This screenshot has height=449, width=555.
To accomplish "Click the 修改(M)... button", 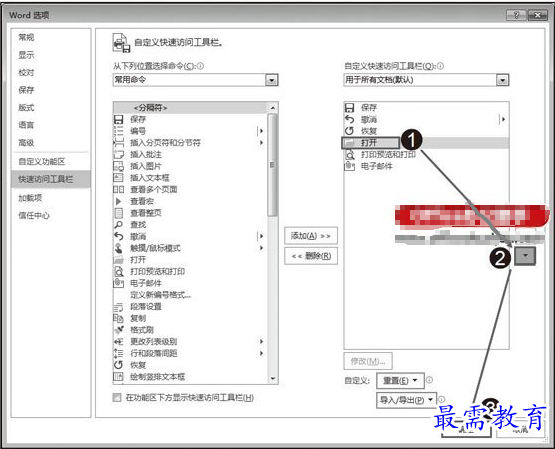I will [368, 361].
